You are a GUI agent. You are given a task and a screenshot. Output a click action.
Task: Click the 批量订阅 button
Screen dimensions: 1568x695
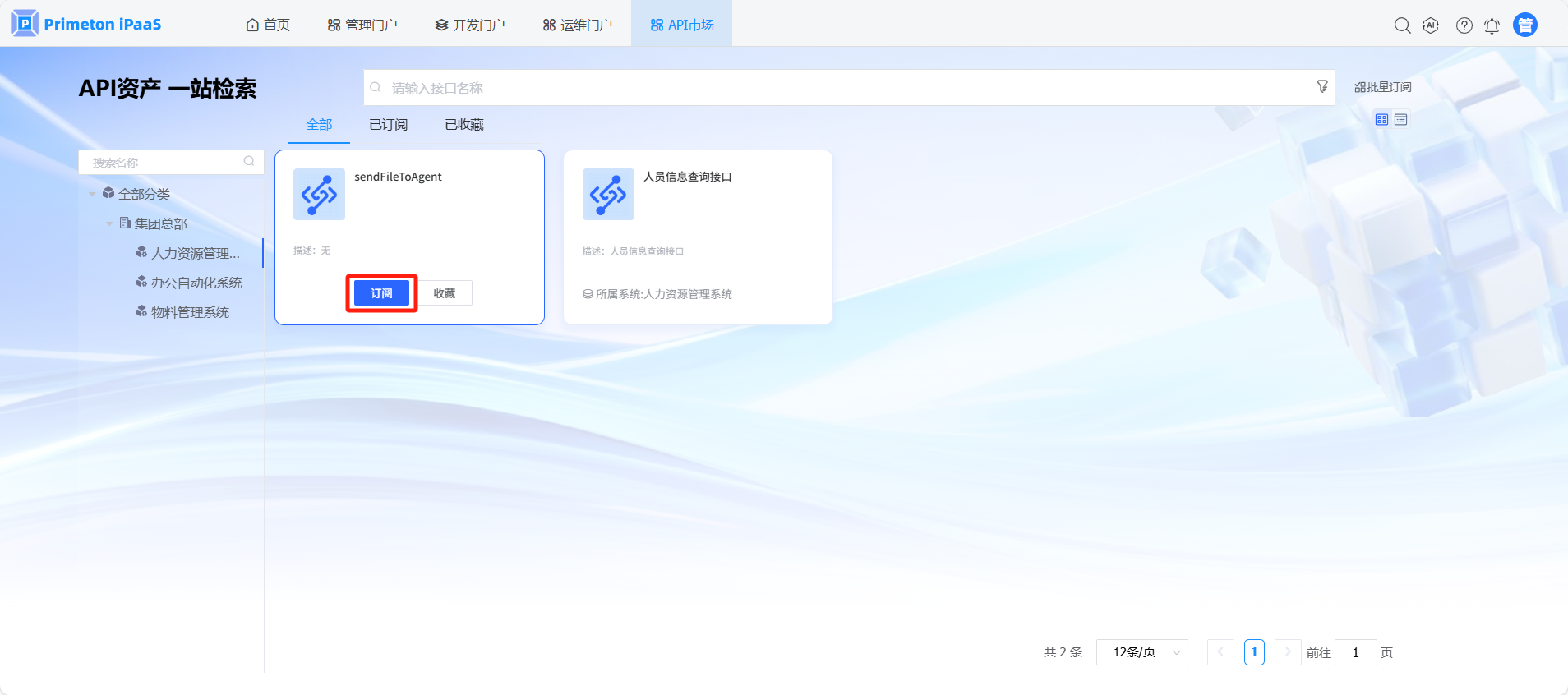(1382, 87)
